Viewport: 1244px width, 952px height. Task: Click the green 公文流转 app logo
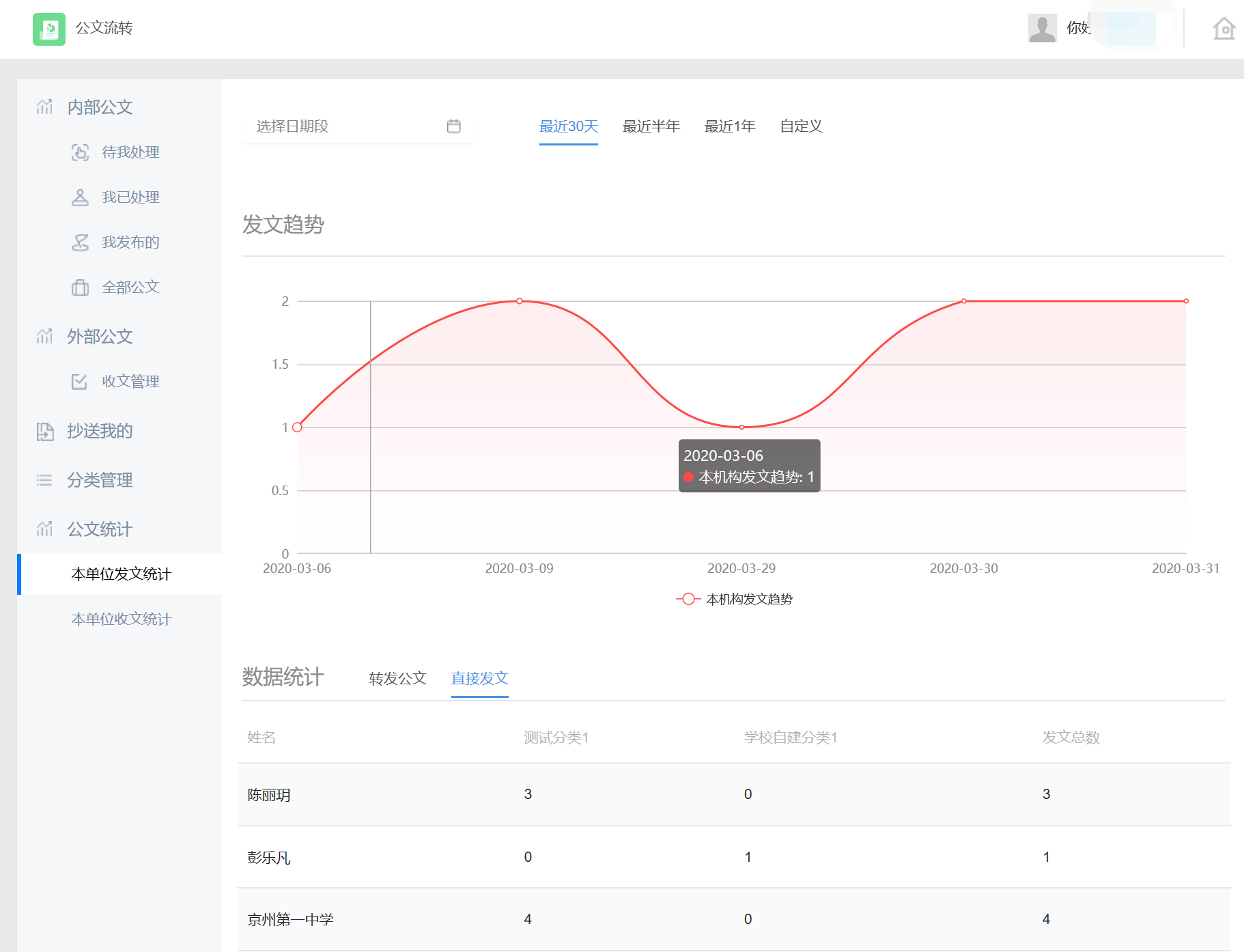coord(49,29)
